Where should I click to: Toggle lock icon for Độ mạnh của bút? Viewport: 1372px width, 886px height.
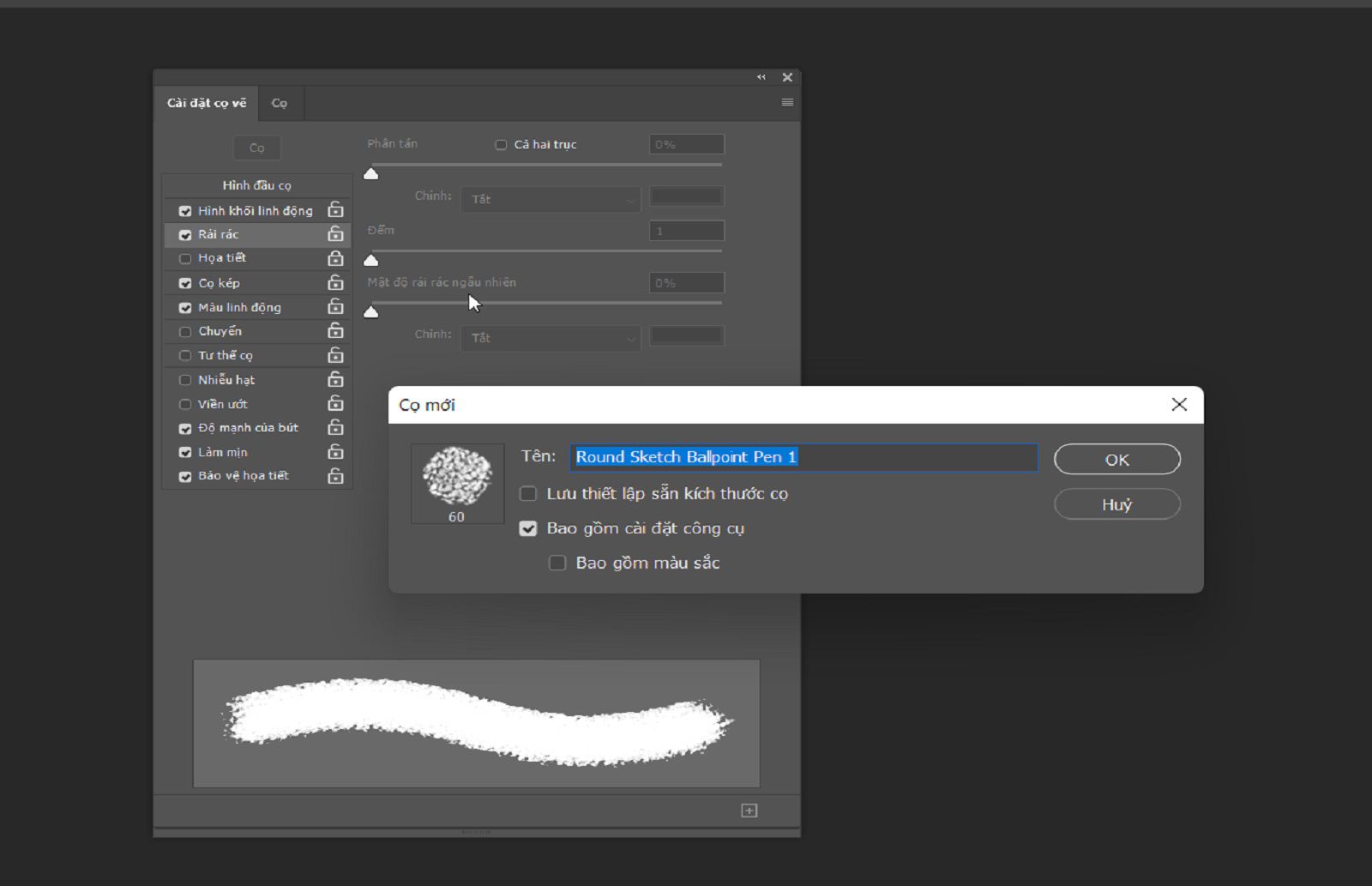[x=335, y=427]
